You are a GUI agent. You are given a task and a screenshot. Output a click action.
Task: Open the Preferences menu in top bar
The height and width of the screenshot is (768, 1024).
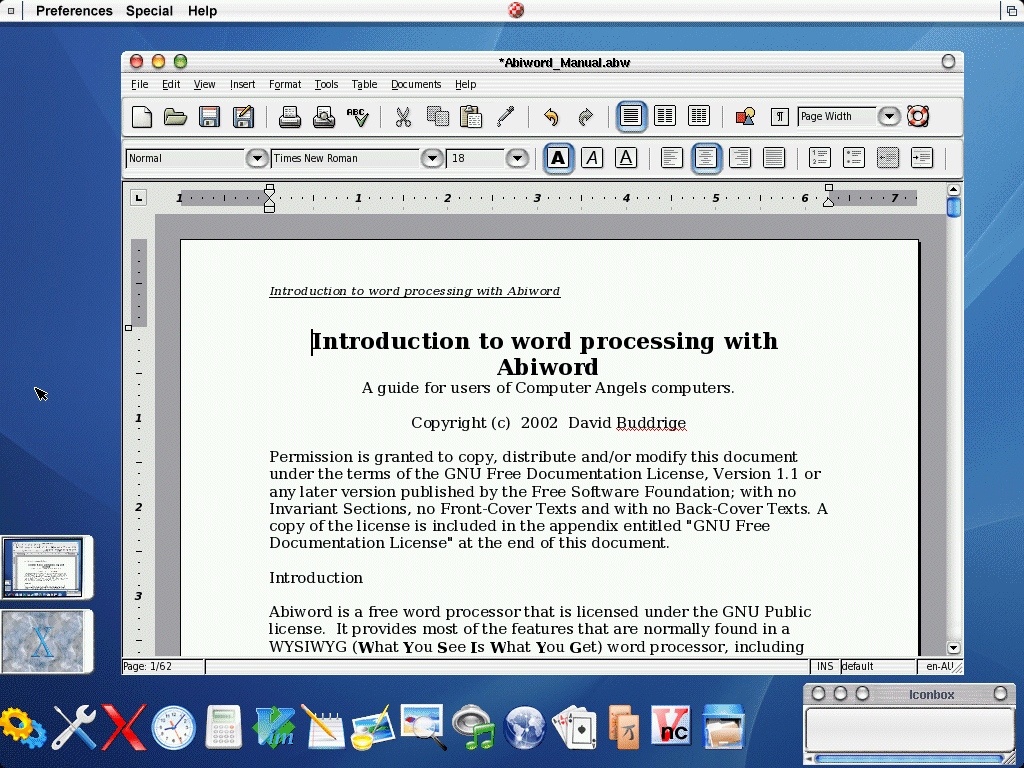(x=74, y=11)
